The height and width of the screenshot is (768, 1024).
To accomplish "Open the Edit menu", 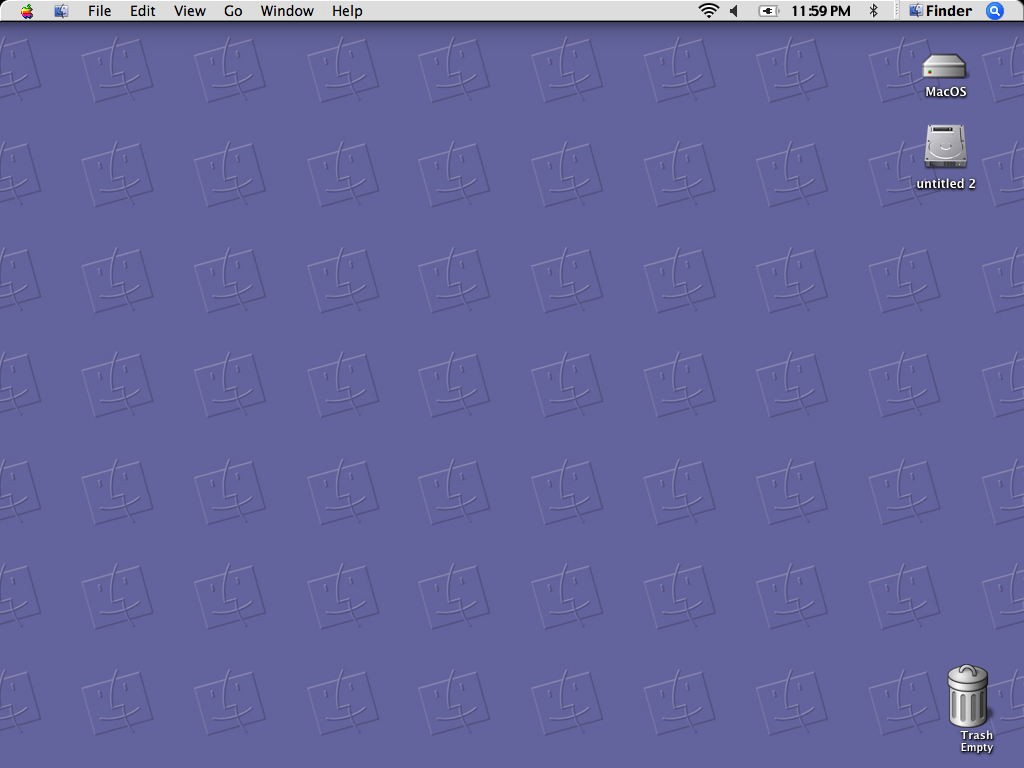I will tap(142, 11).
